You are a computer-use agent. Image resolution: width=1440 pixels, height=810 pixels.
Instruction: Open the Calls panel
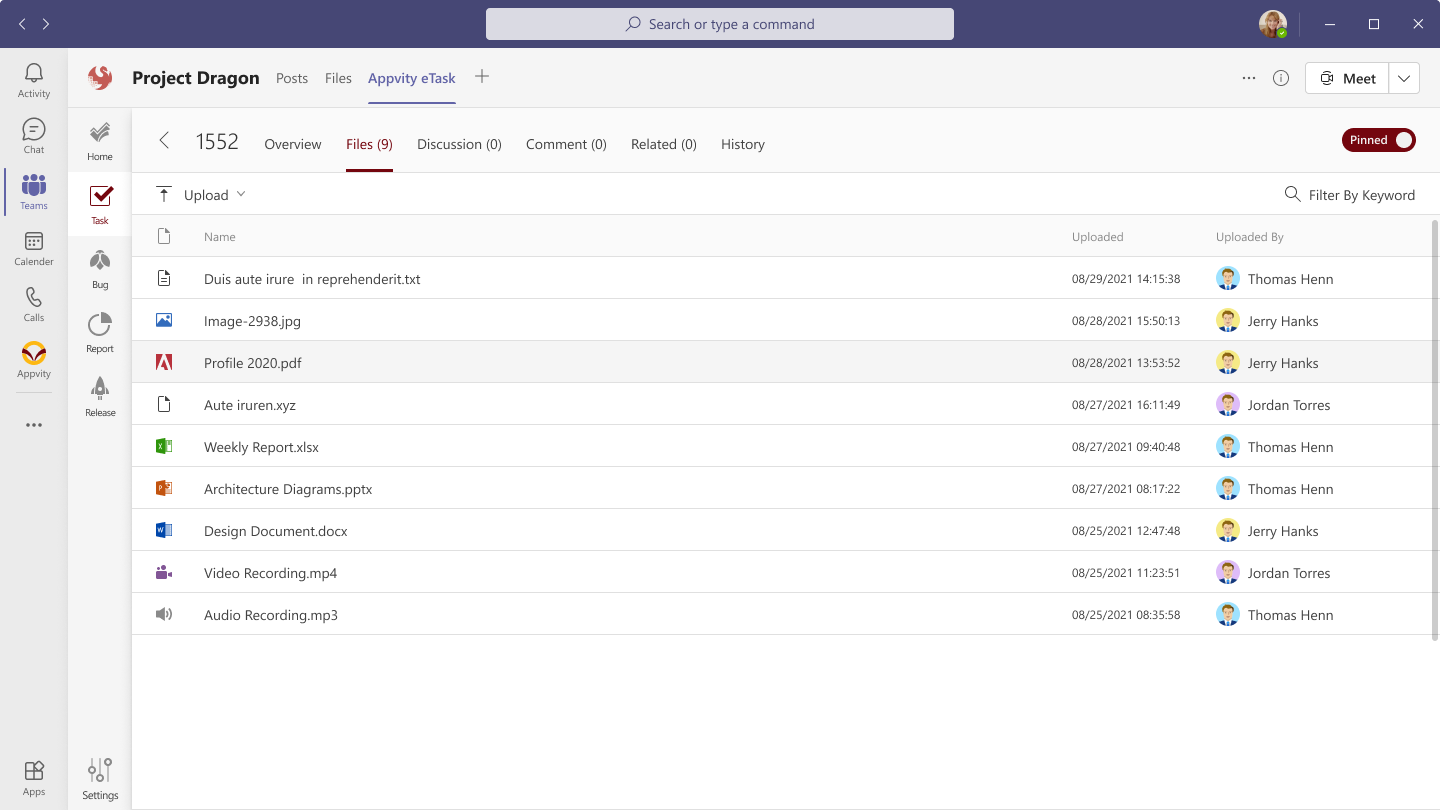coord(33,304)
